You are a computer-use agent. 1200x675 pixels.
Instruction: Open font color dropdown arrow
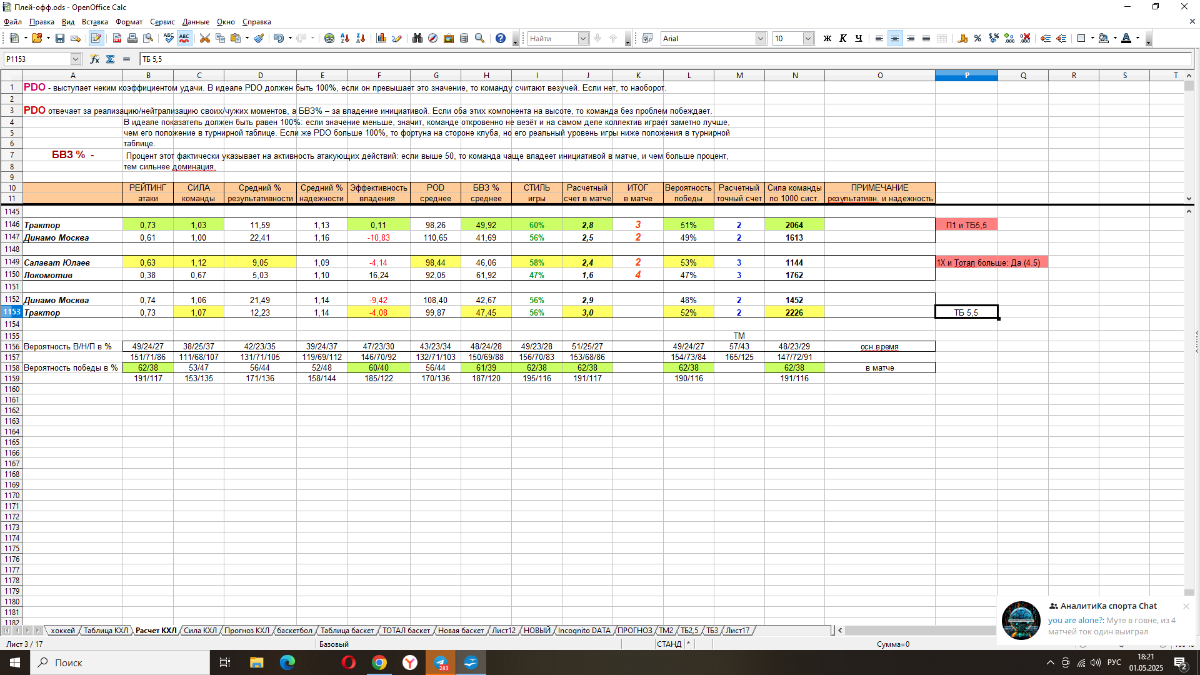(1137, 38)
